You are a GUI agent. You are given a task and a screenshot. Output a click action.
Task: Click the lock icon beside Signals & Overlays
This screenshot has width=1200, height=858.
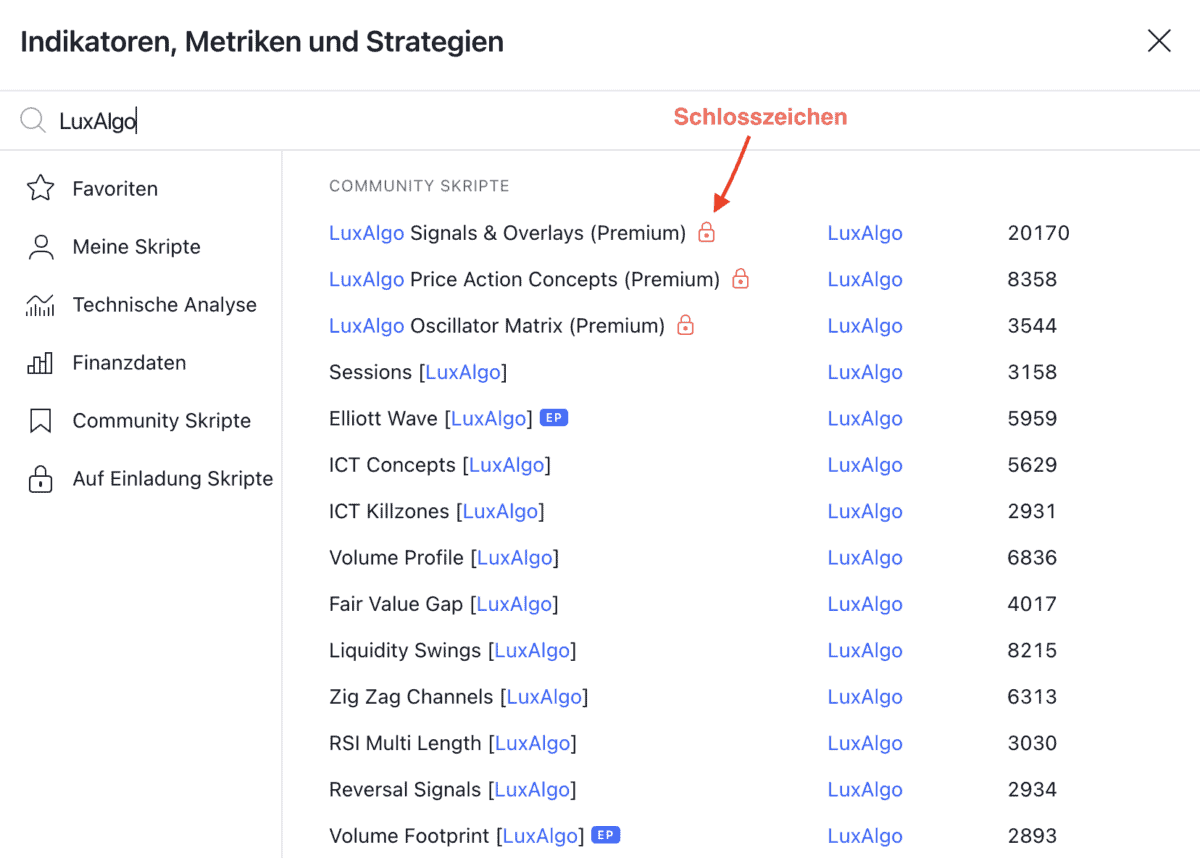706,232
